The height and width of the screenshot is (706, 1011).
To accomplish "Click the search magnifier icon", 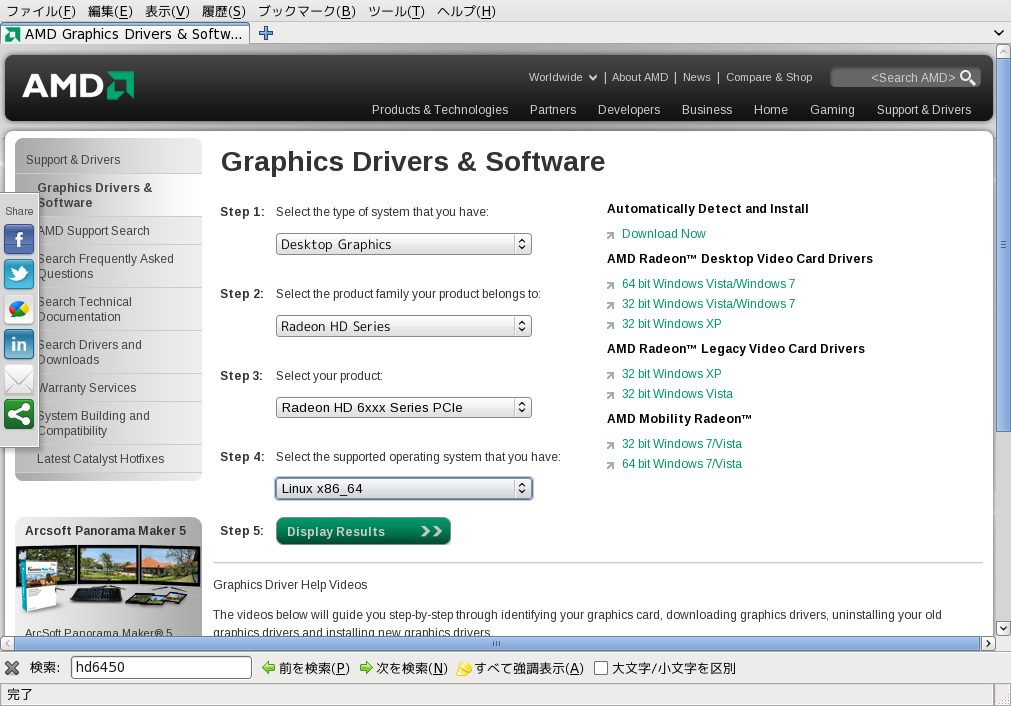I will [967, 77].
